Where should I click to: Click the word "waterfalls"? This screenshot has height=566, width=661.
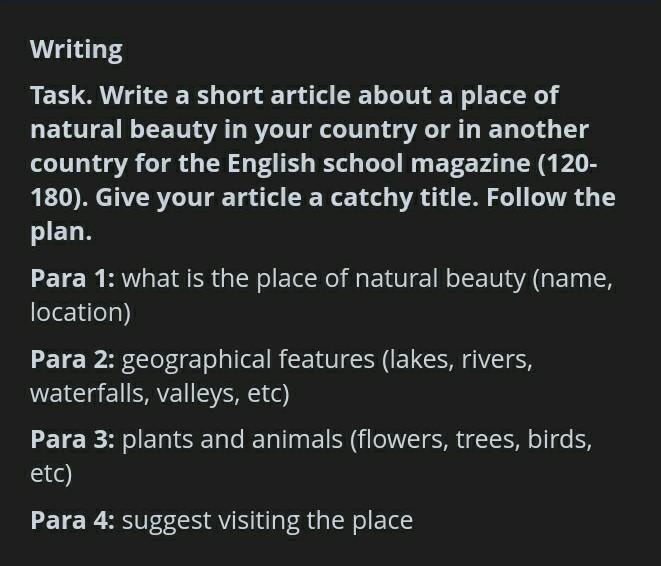tap(87, 393)
